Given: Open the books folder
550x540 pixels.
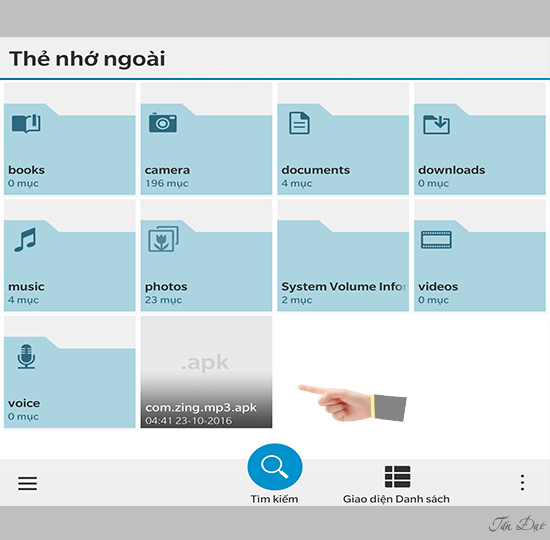Looking at the screenshot, I should coord(69,139).
